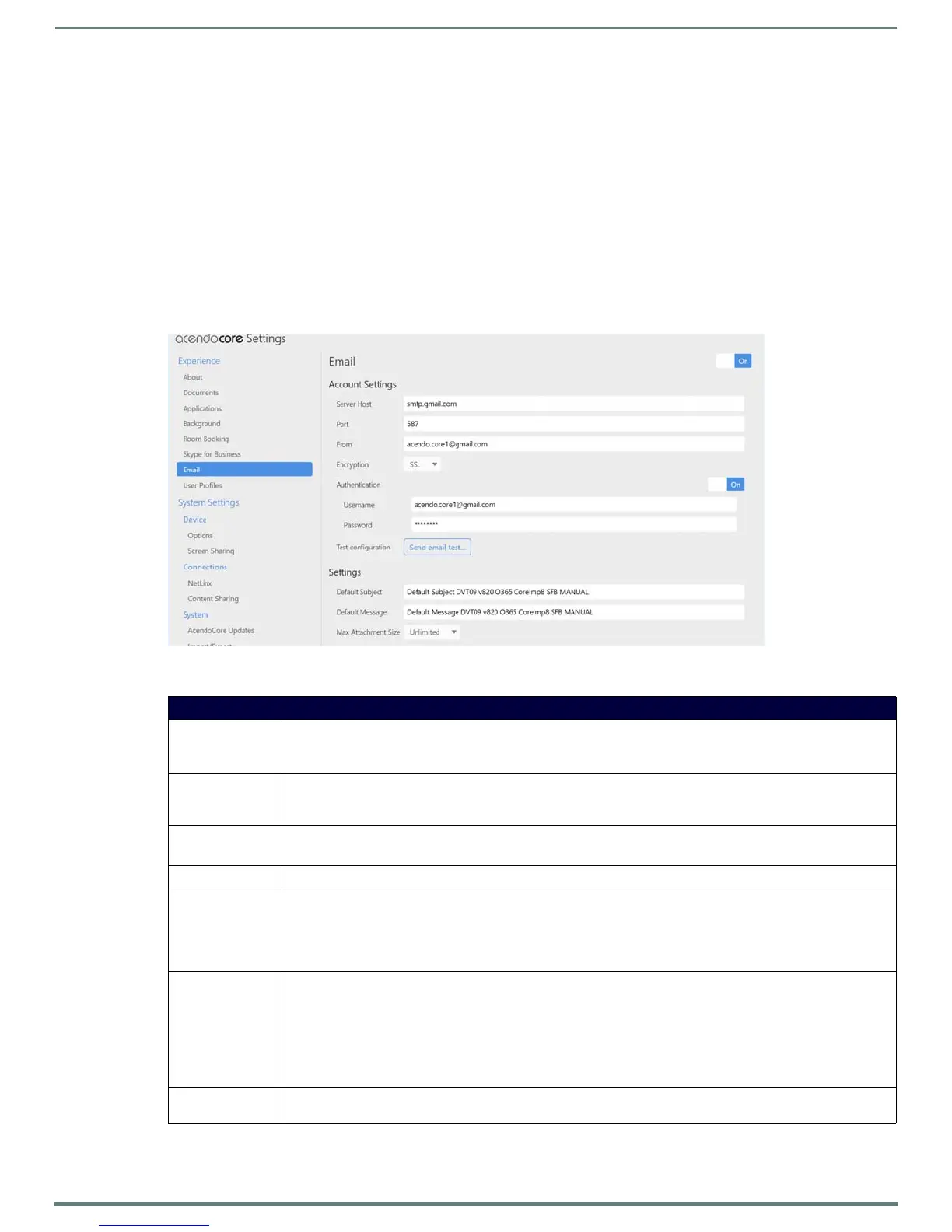Click the Connections subsection heading
This screenshot has height=1232, width=952.
[205, 567]
